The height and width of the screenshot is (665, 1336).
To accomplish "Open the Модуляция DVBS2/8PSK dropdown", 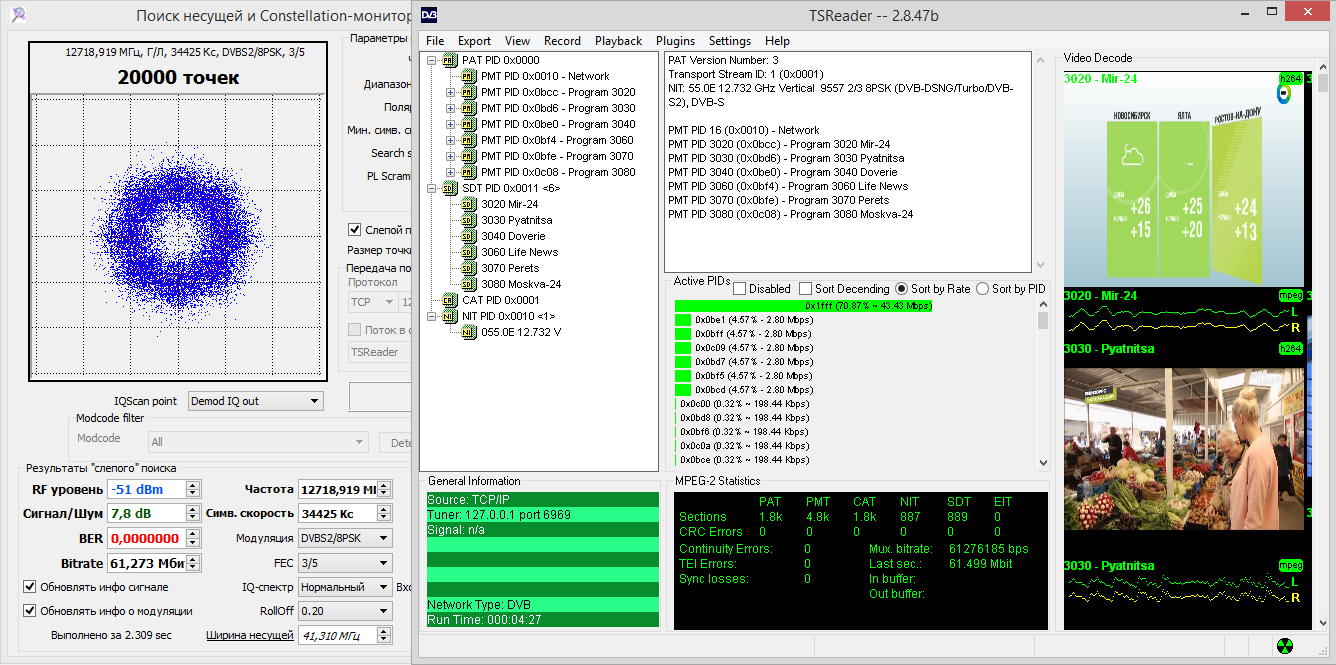I will coord(345,538).
